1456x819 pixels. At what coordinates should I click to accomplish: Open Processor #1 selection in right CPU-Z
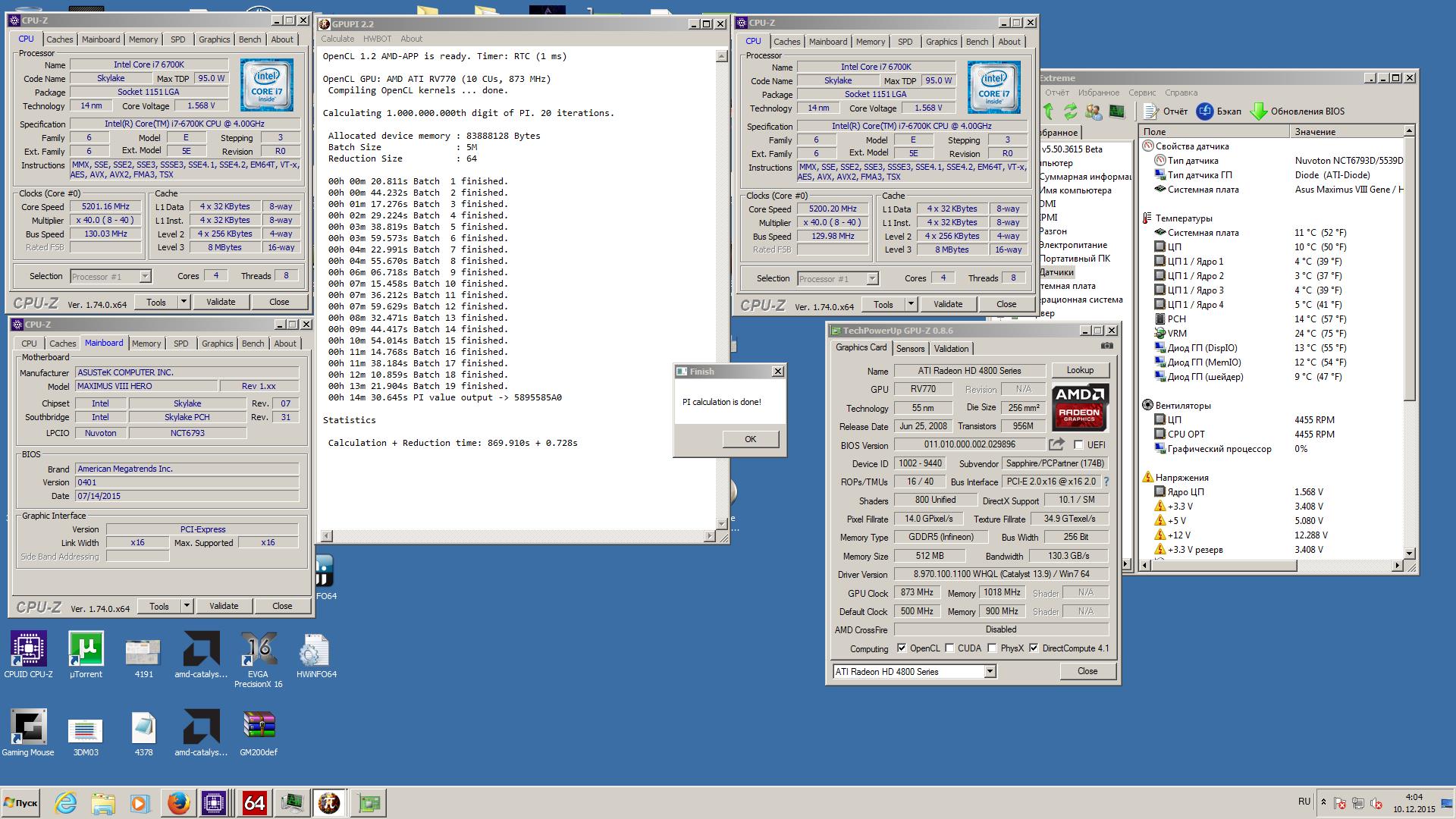(x=838, y=279)
